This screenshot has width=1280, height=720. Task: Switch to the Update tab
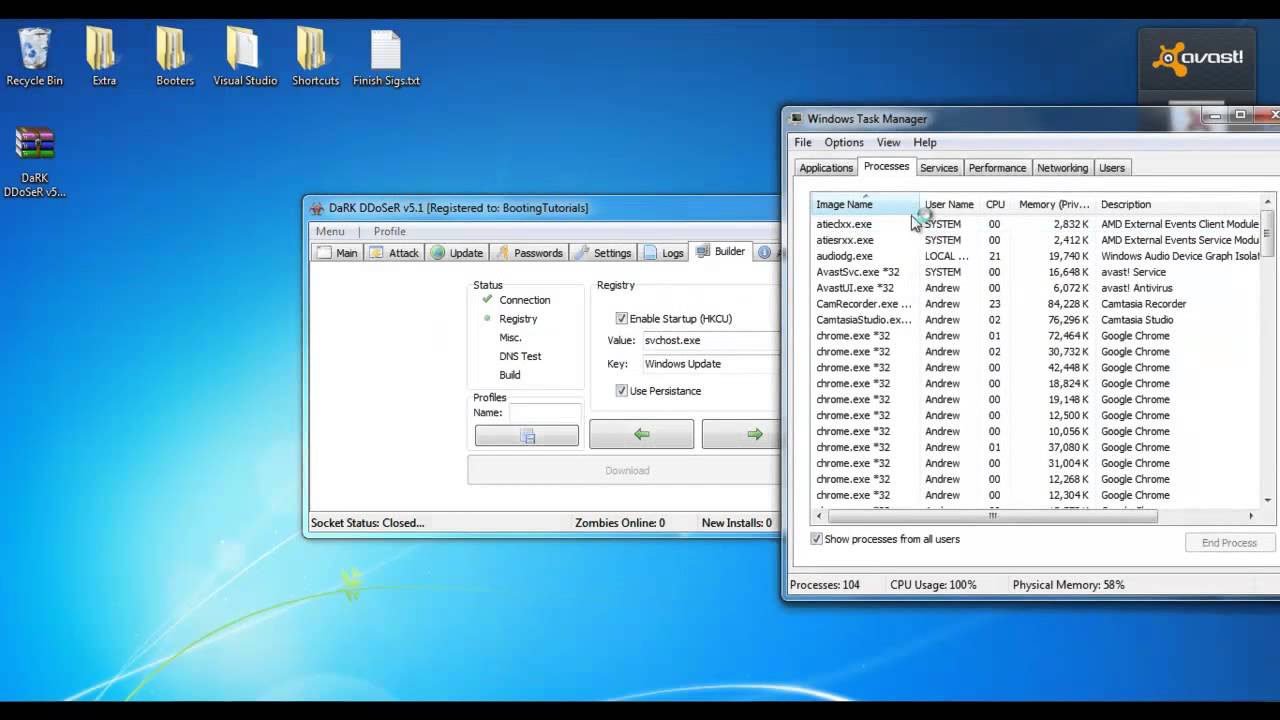click(x=457, y=253)
